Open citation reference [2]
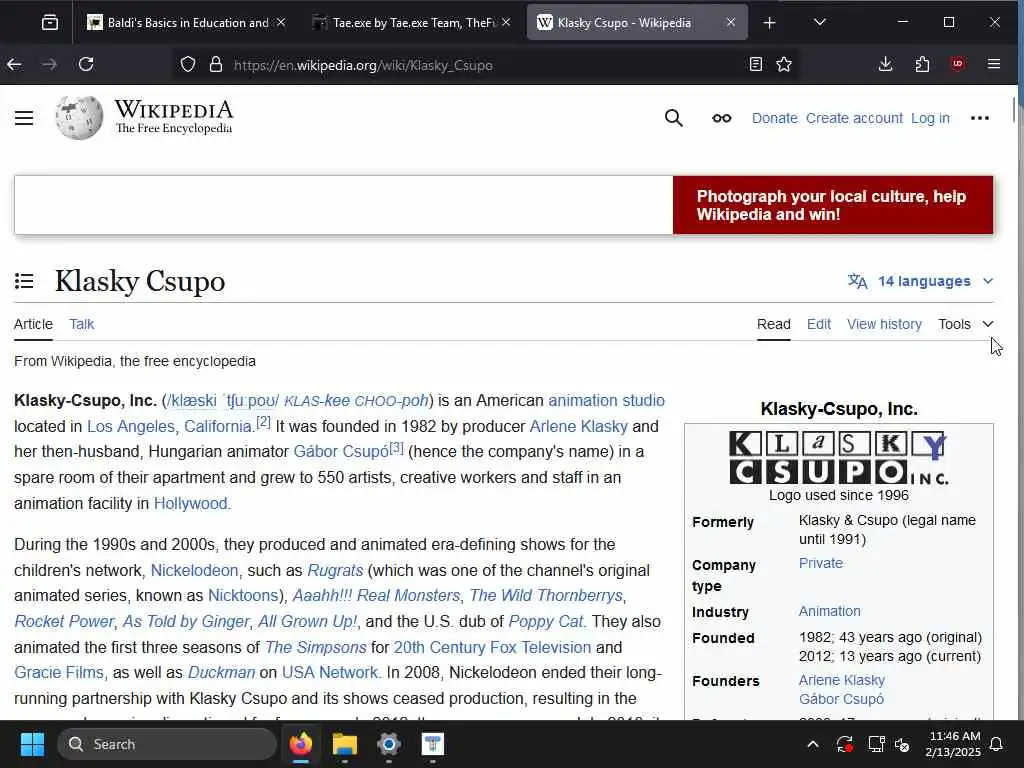 263,422
